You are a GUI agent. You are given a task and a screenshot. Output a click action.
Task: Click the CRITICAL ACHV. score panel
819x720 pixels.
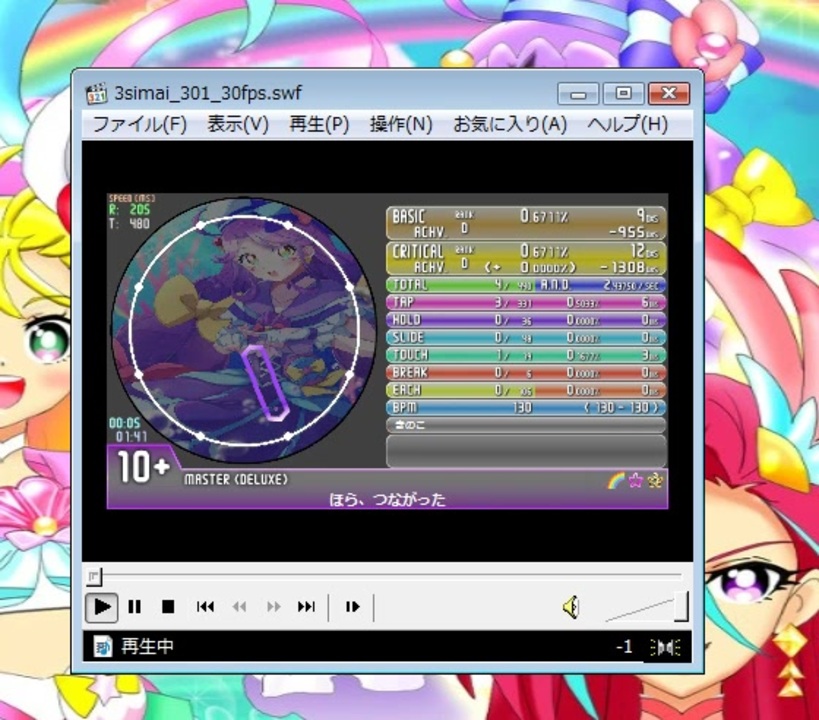pyautogui.click(x=526, y=259)
